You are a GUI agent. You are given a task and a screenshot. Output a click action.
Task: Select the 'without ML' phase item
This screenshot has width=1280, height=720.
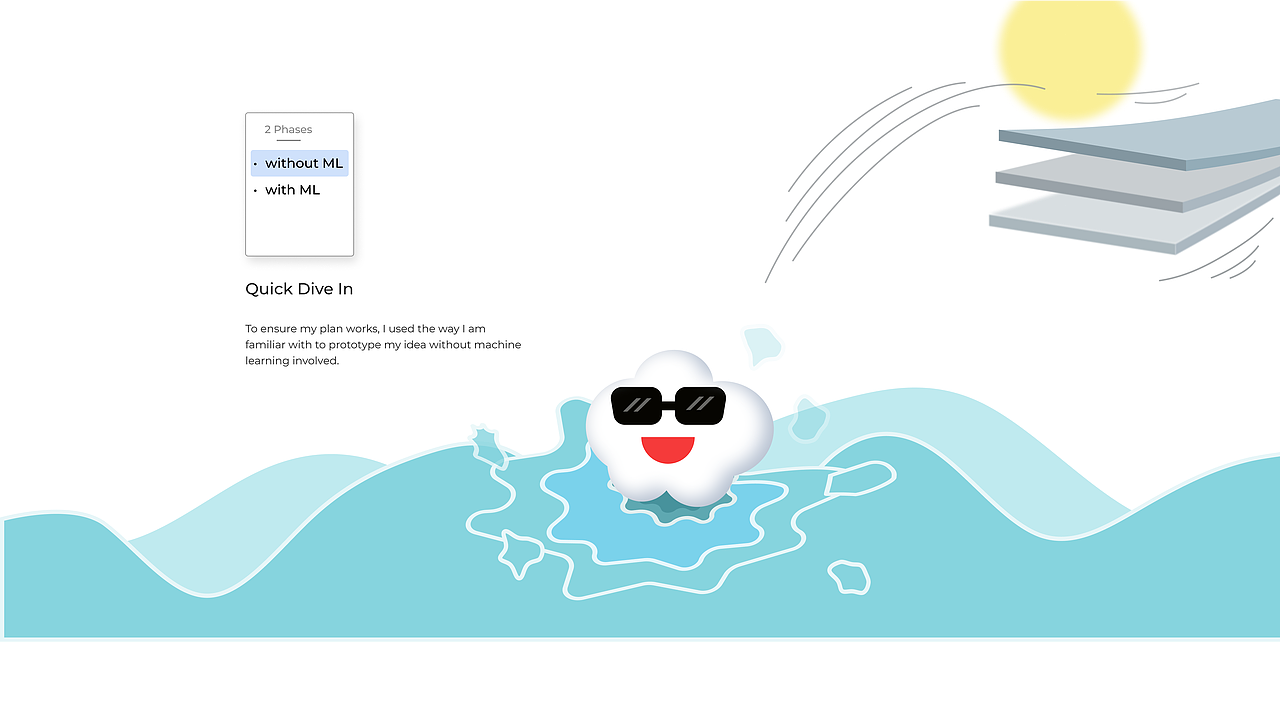[x=299, y=163]
